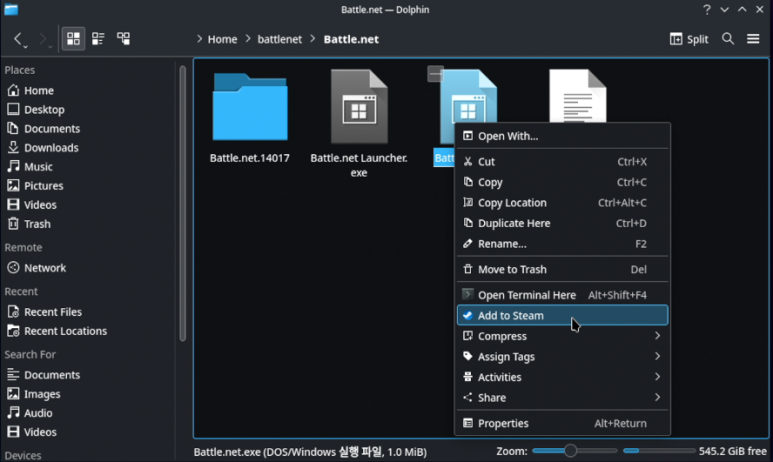The width and height of the screenshot is (773, 462).
Task: Choose Move to Trash
Action: tap(562, 270)
